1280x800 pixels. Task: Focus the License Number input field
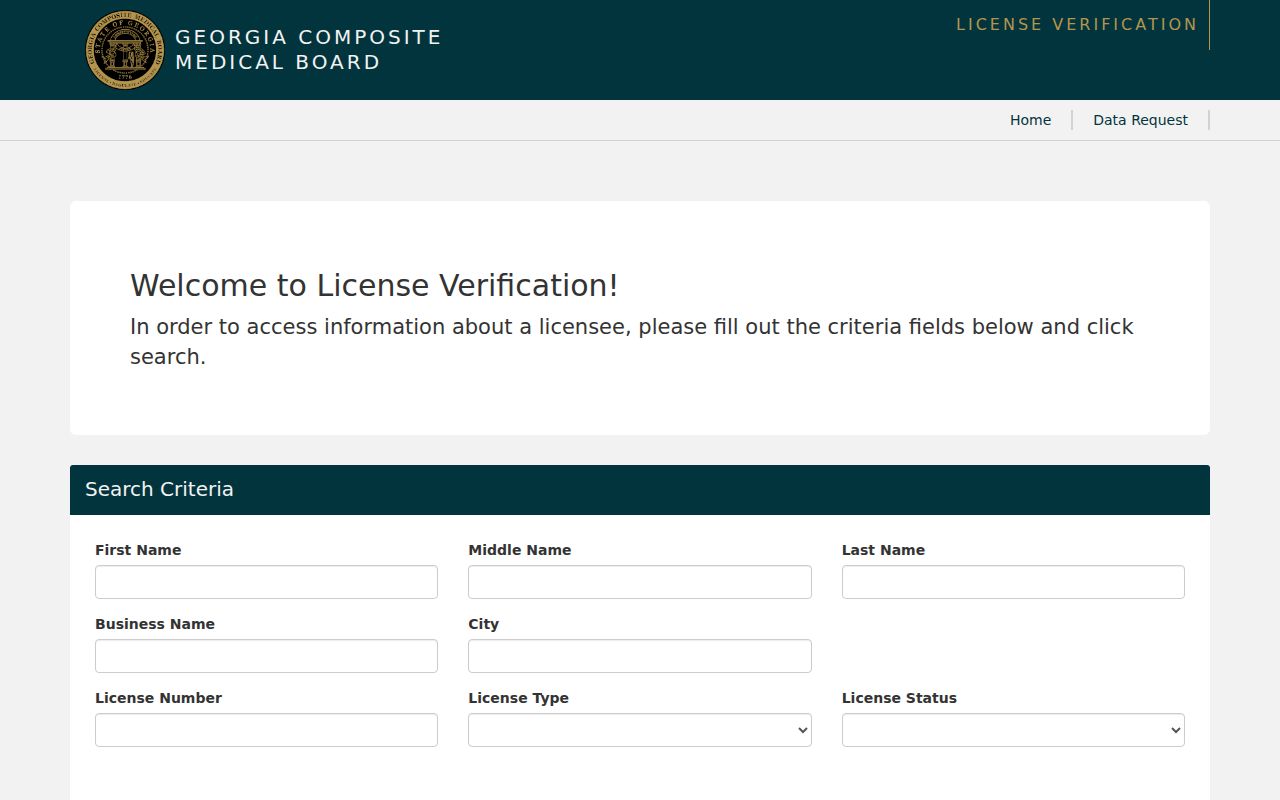click(266, 730)
